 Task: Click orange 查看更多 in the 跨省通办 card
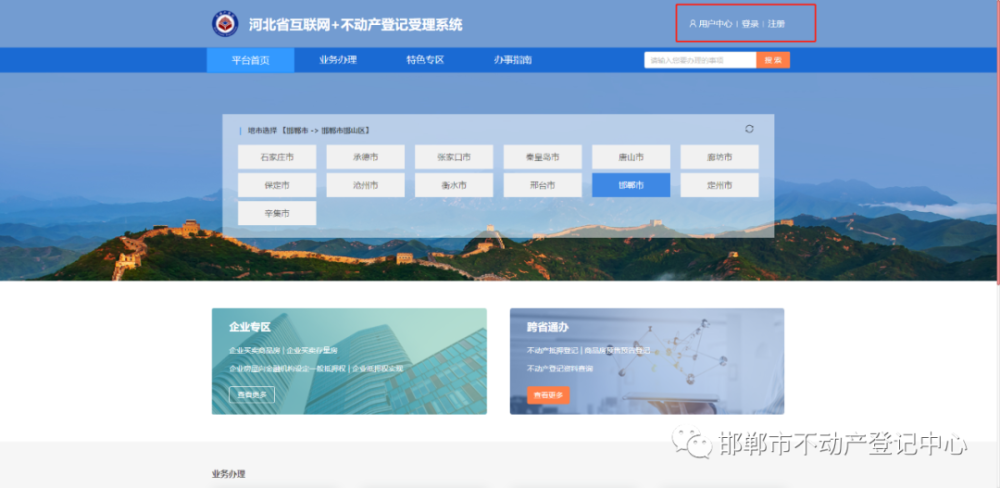pos(548,395)
